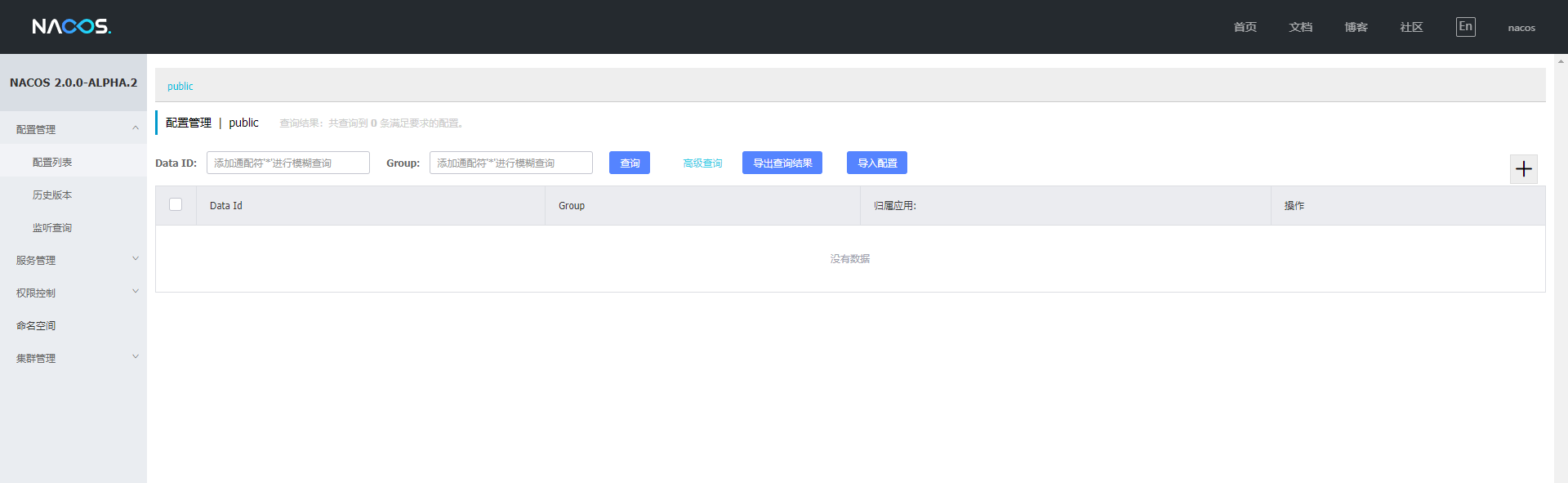Click the blue 查询 button
This screenshot has height=483, width=1568.
click(x=630, y=163)
